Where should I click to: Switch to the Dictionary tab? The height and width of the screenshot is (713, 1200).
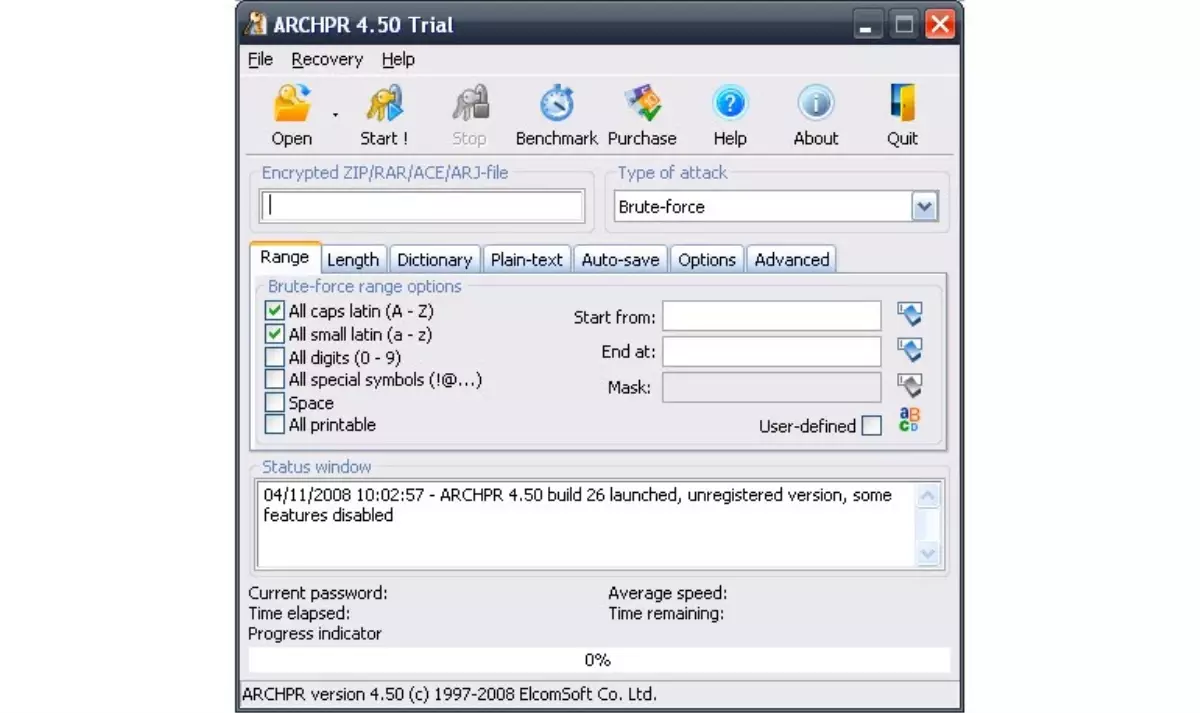click(434, 260)
